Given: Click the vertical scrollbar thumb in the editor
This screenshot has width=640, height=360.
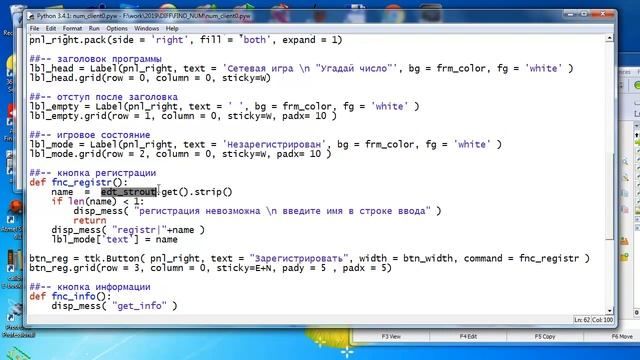Looking at the screenshot, I should click(609, 196).
